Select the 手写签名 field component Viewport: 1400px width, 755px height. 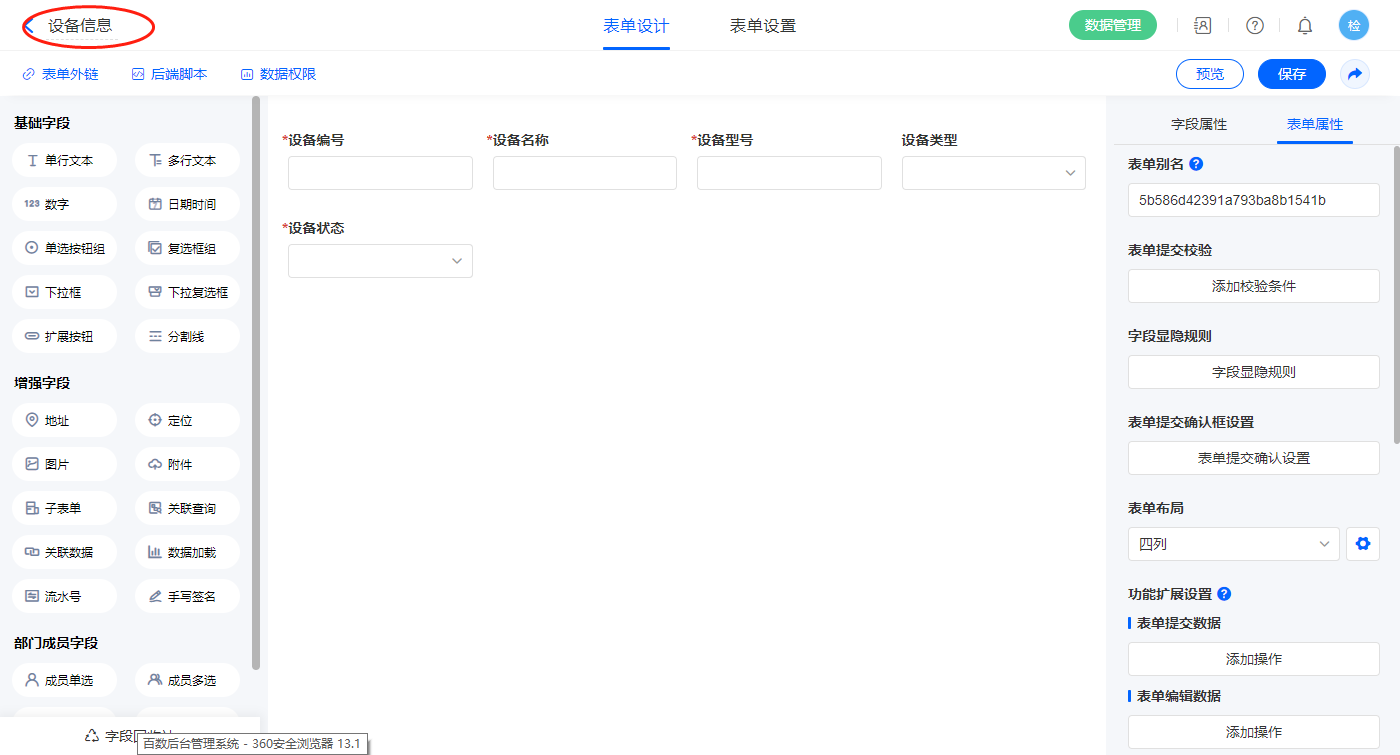(x=187, y=596)
